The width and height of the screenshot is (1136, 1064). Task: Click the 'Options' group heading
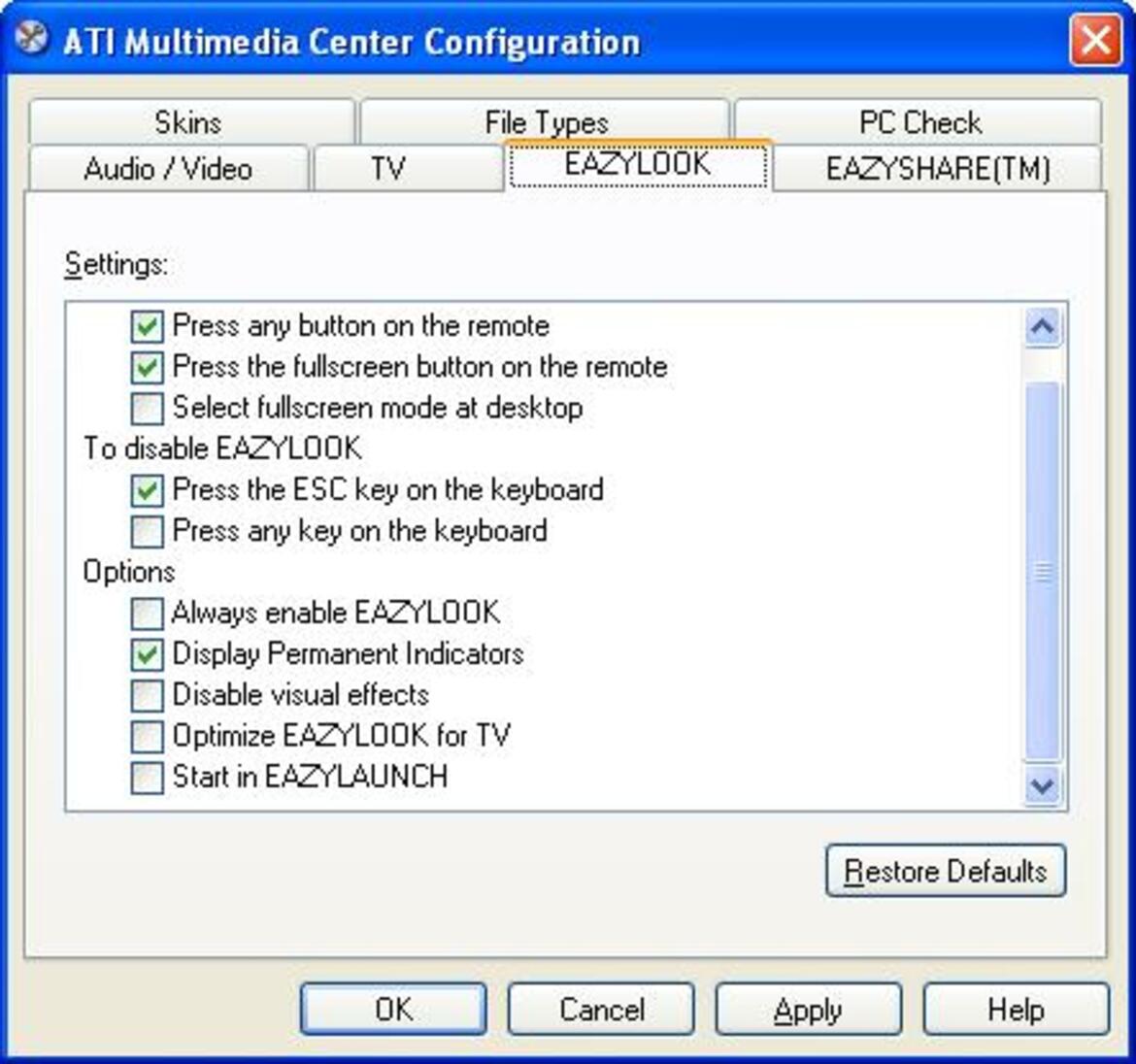(129, 572)
